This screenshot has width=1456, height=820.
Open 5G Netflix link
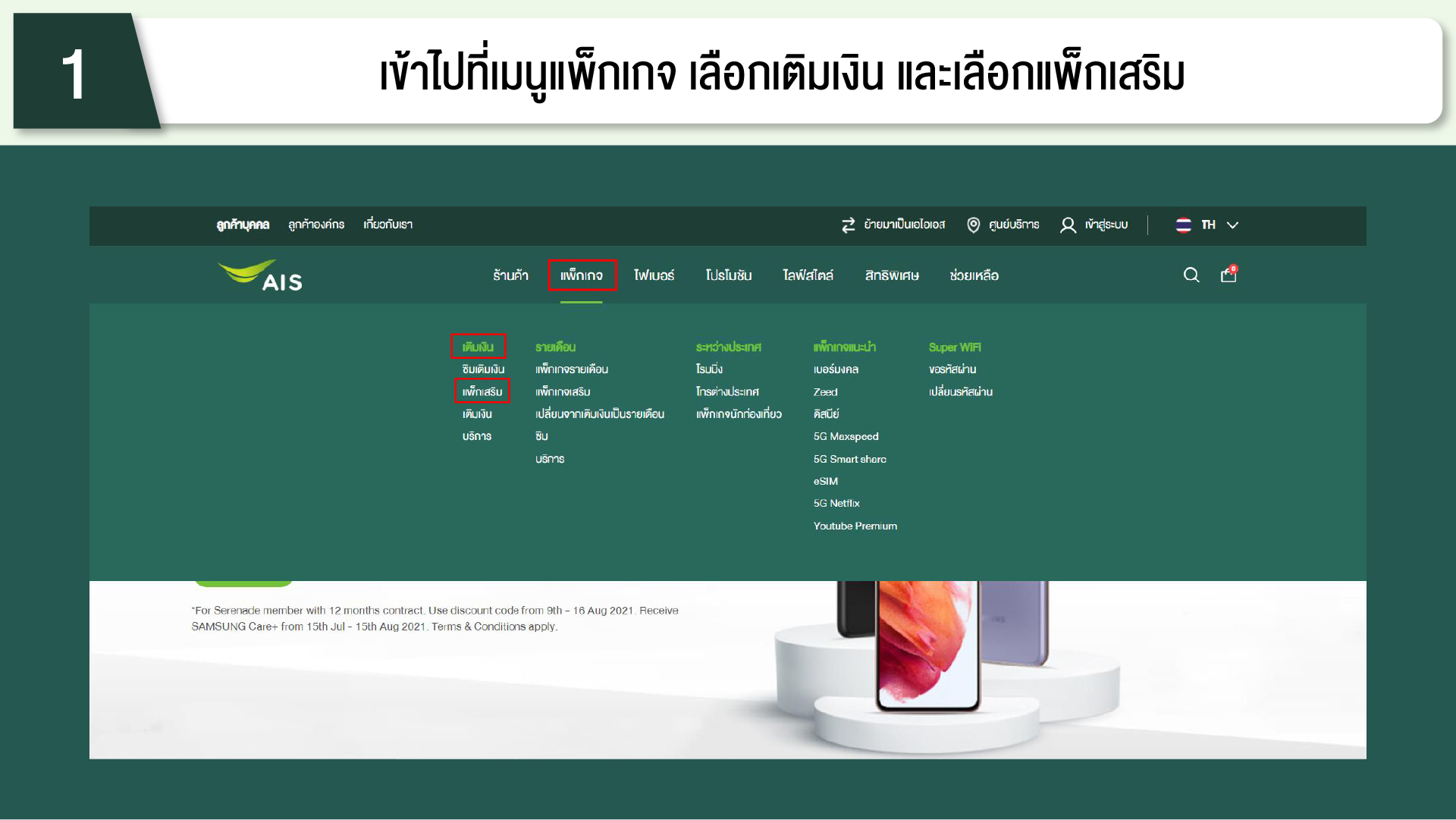pyautogui.click(x=836, y=504)
